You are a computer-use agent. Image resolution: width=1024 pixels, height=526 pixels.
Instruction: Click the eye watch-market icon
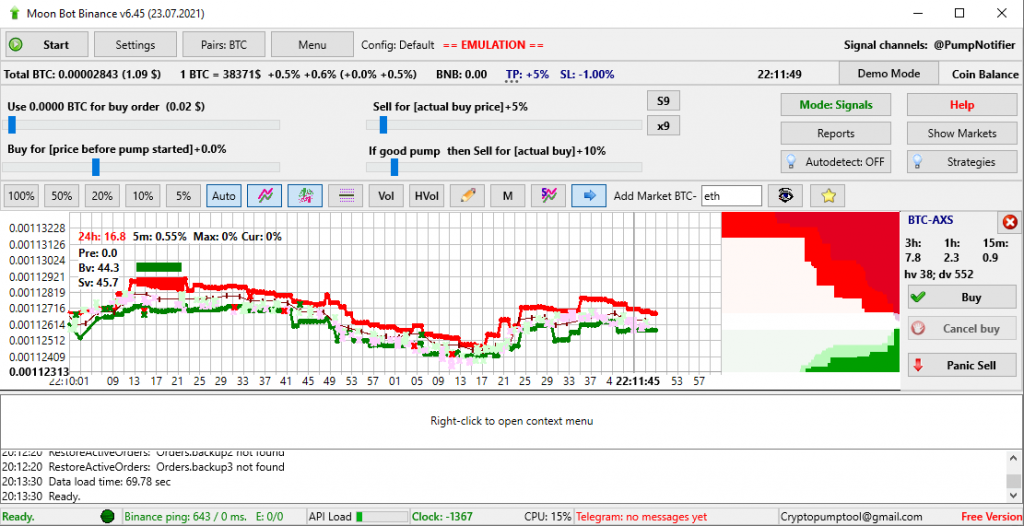[786, 195]
